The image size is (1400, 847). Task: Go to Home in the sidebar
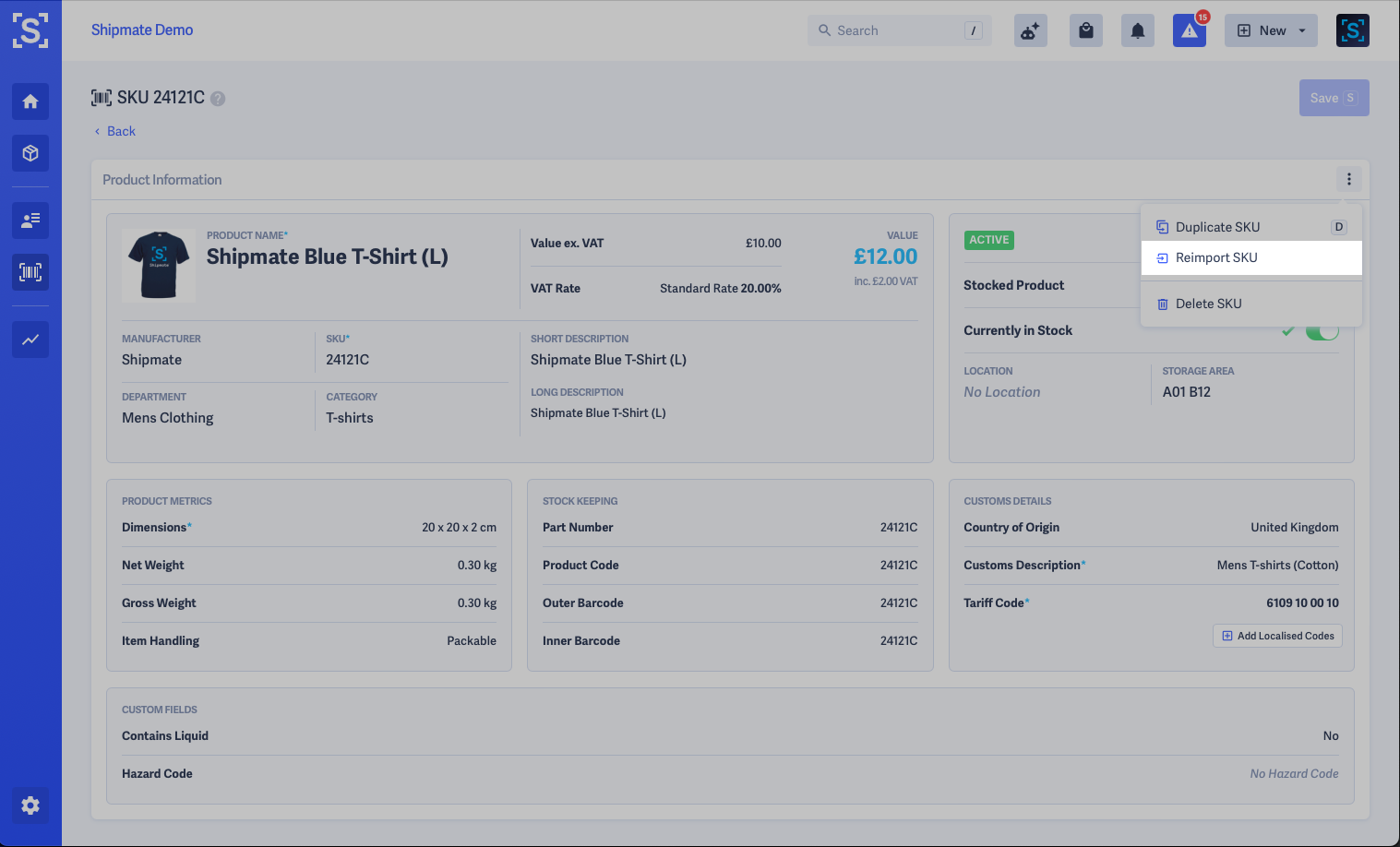tap(30, 101)
